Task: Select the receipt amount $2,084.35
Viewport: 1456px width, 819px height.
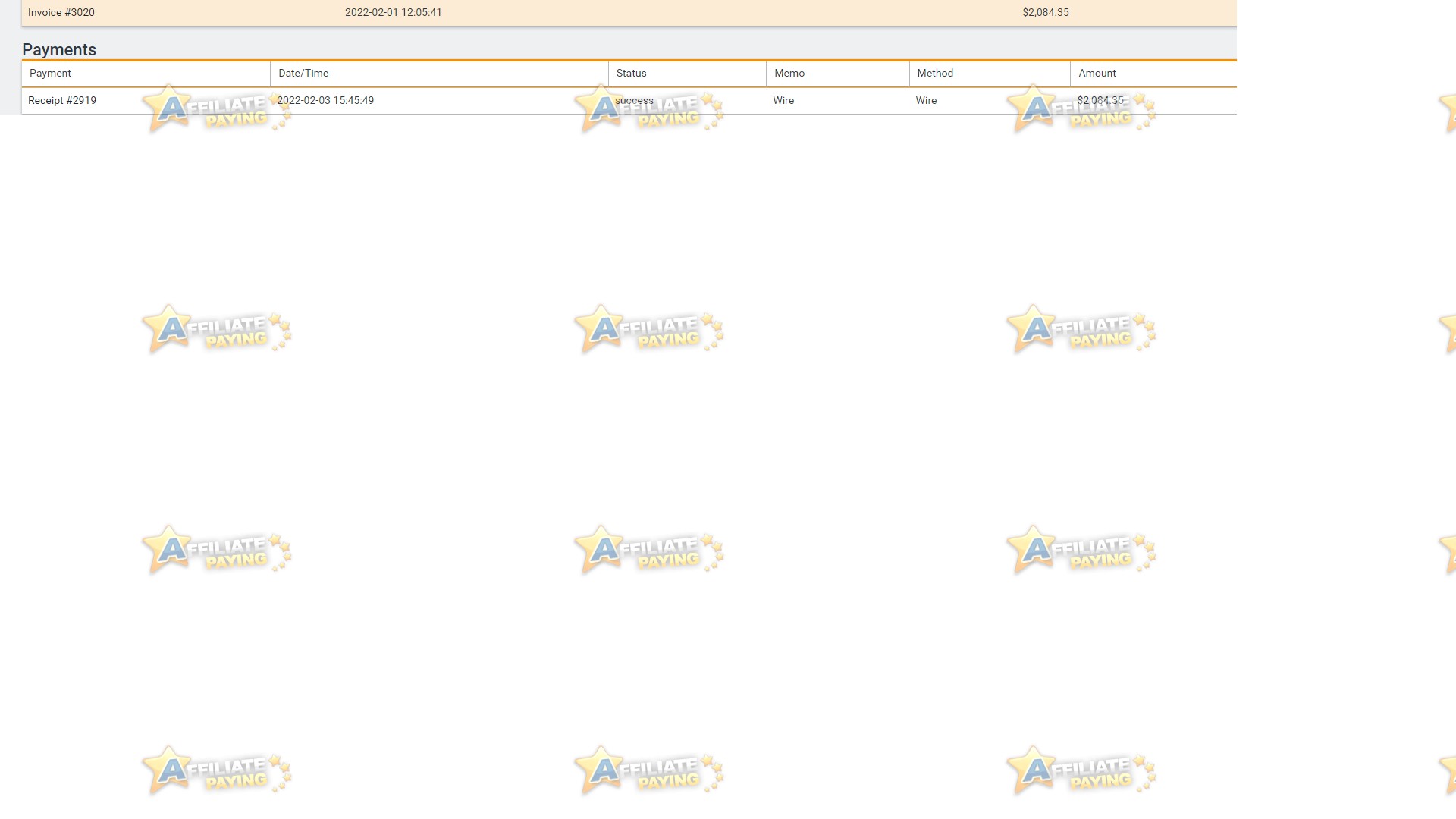Action: tap(1100, 101)
